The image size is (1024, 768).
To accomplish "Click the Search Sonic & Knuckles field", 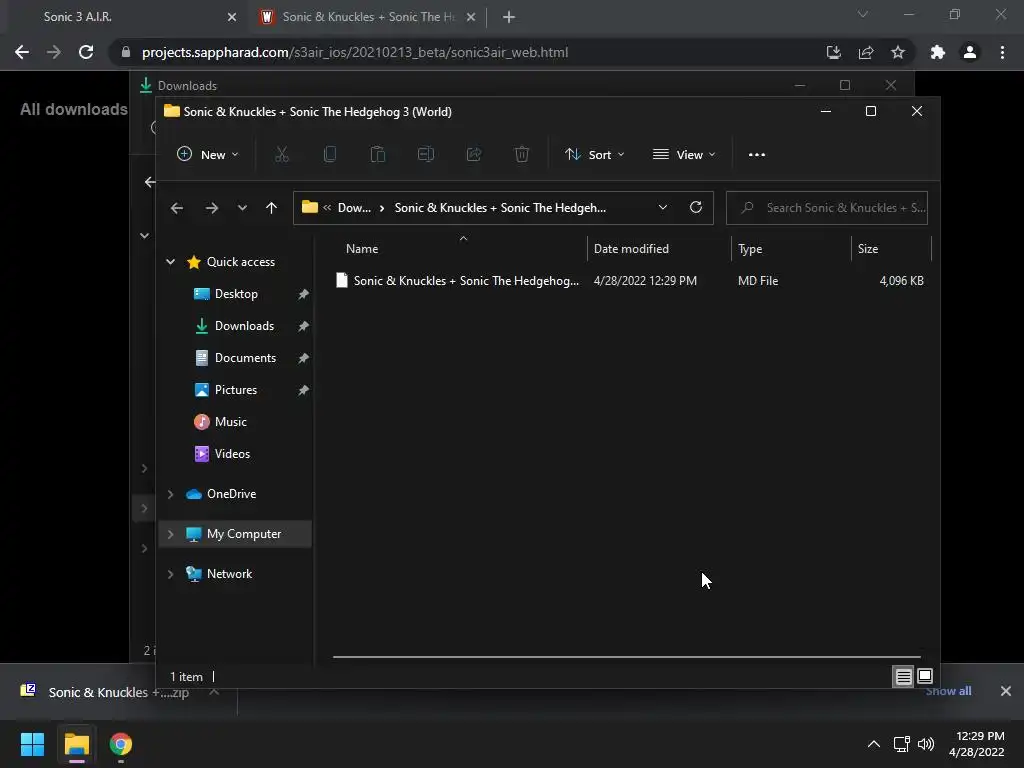I will [827, 208].
